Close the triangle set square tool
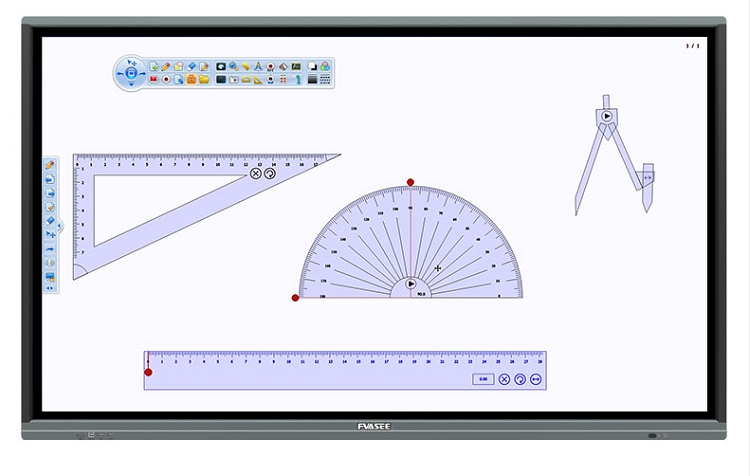750x476 pixels. click(255, 174)
